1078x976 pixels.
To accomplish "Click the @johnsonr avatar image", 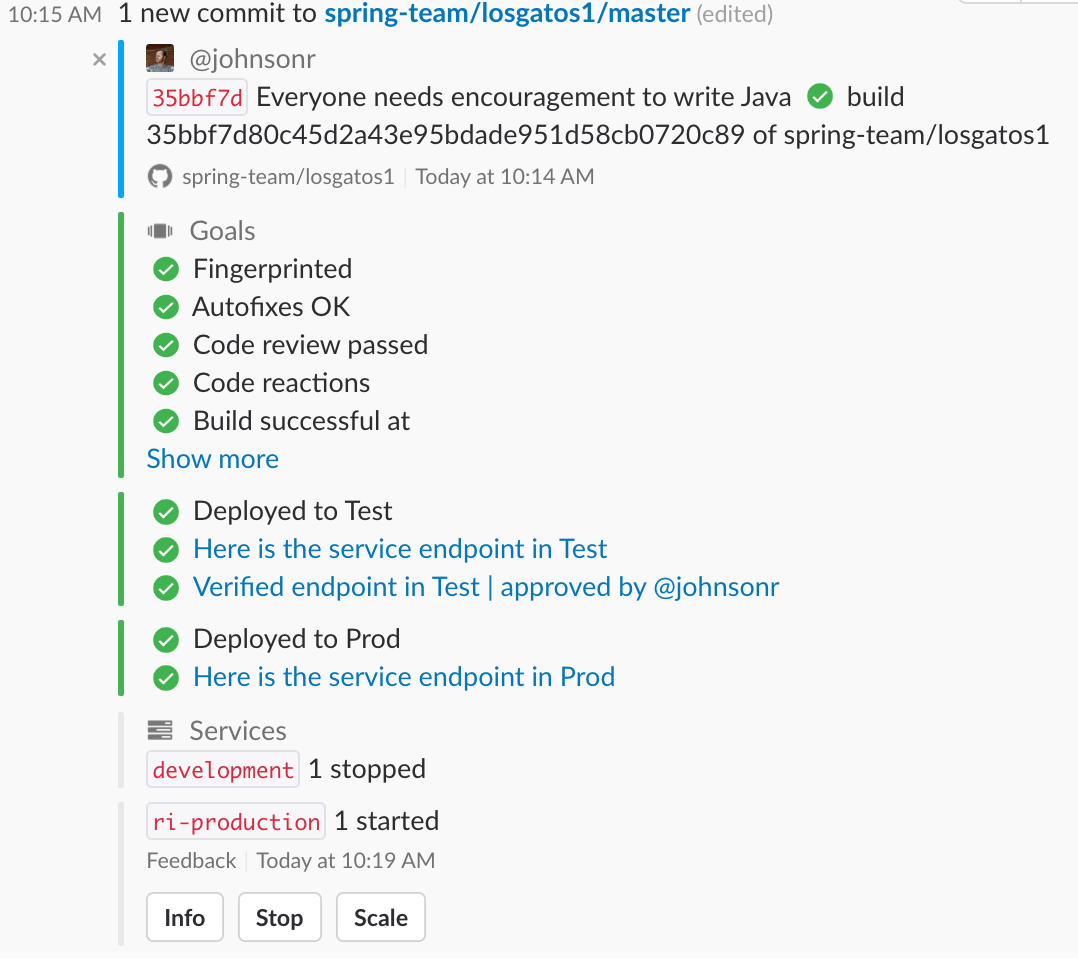I will 160,59.
